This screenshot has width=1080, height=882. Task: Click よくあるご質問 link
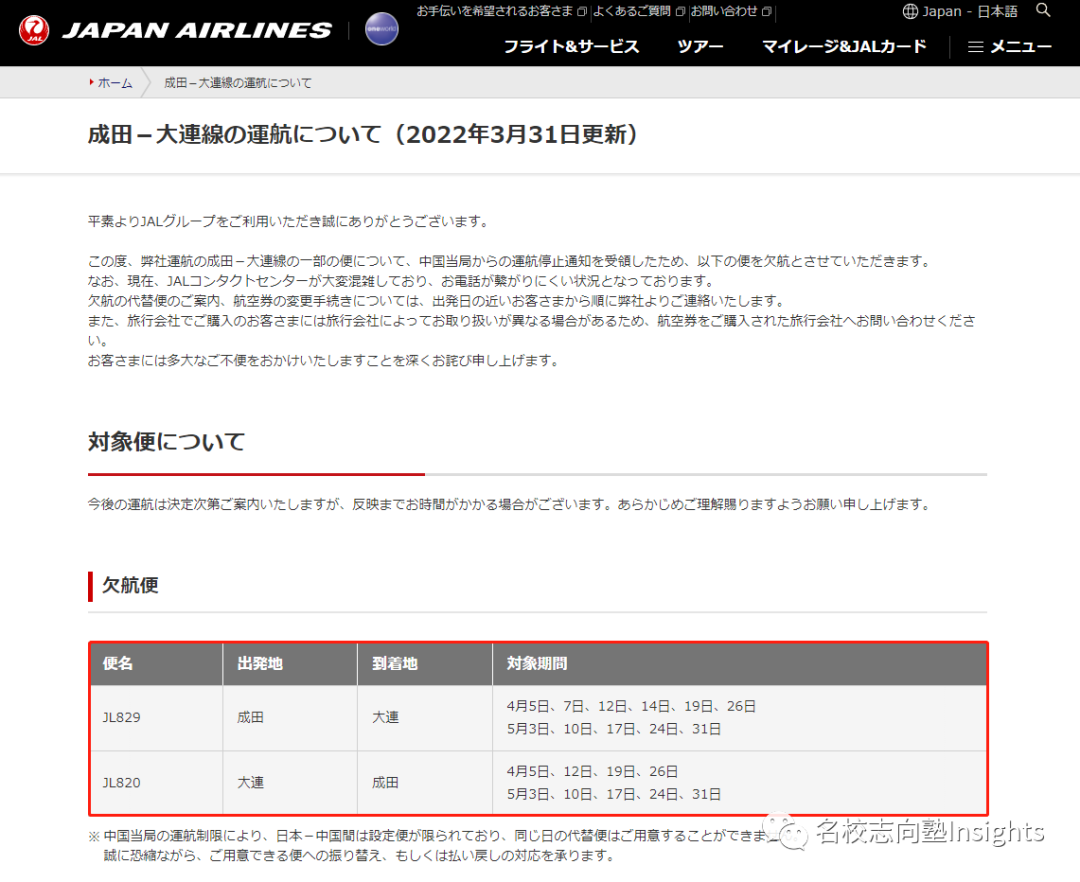click(632, 11)
